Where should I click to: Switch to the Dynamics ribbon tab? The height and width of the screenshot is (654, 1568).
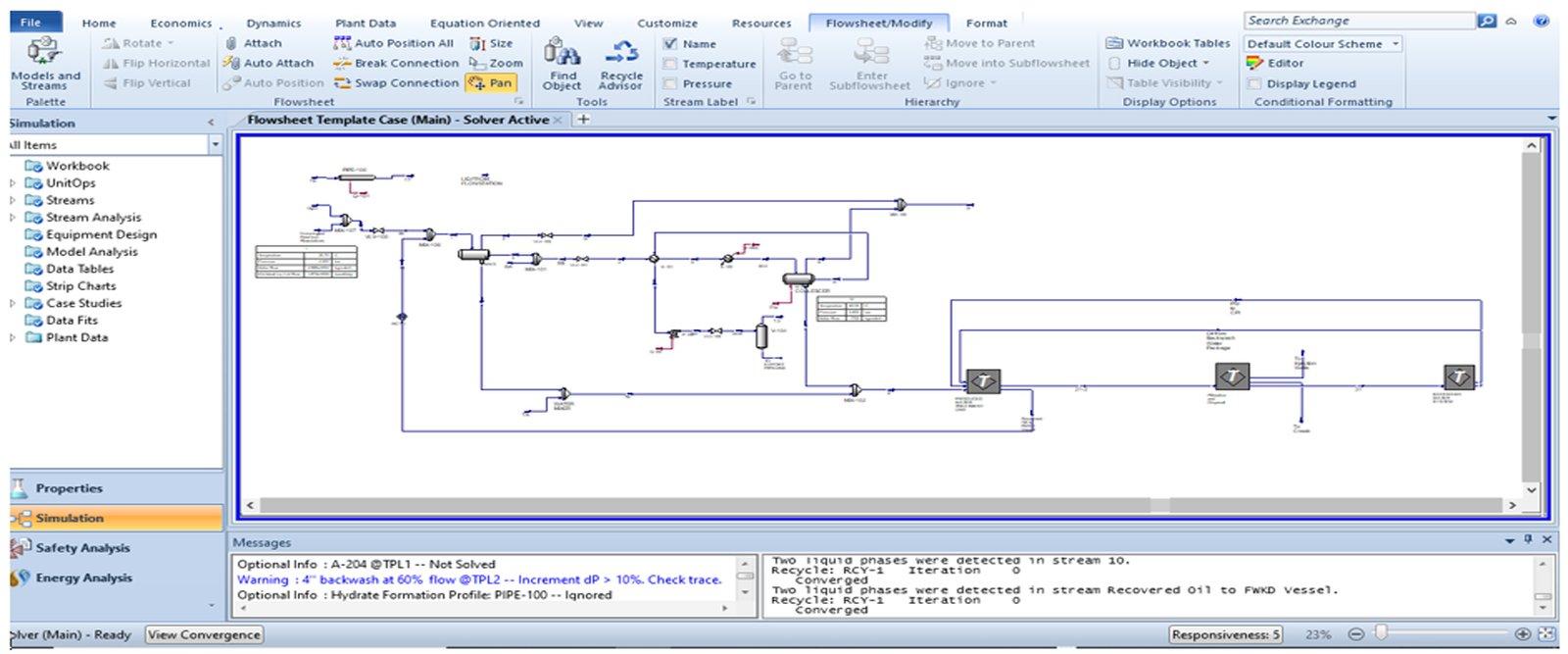pyautogui.click(x=273, y=24)
